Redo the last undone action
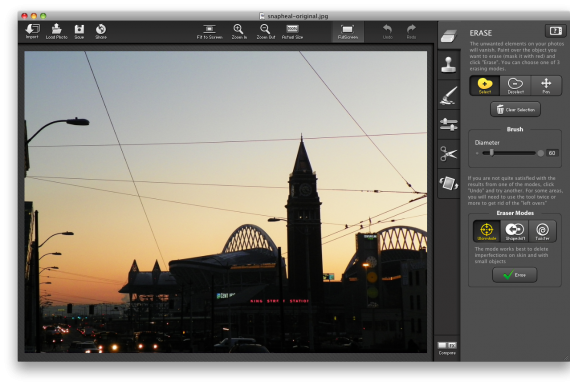Viewport: 570px width, 386px height. pos(411,32)
